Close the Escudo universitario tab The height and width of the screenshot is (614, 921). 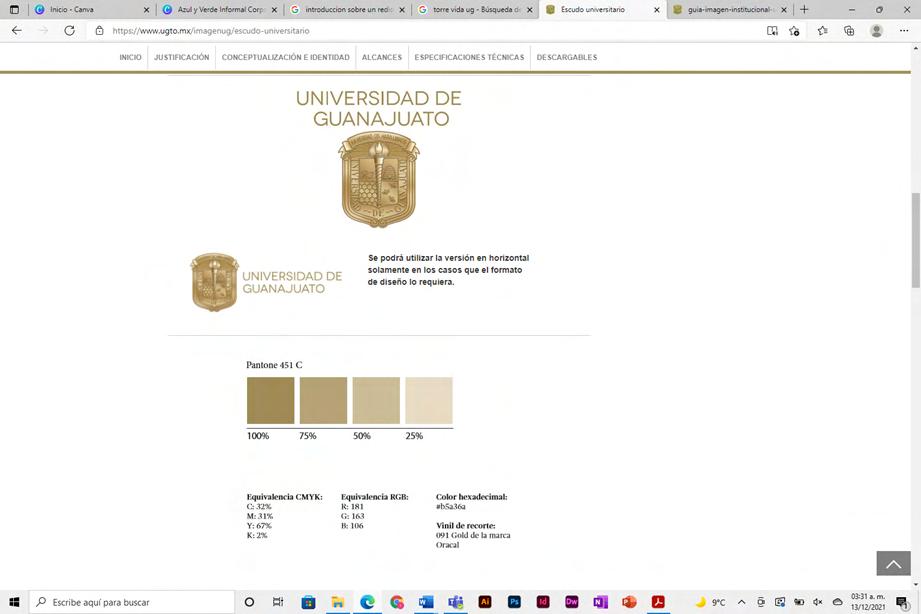657,10
